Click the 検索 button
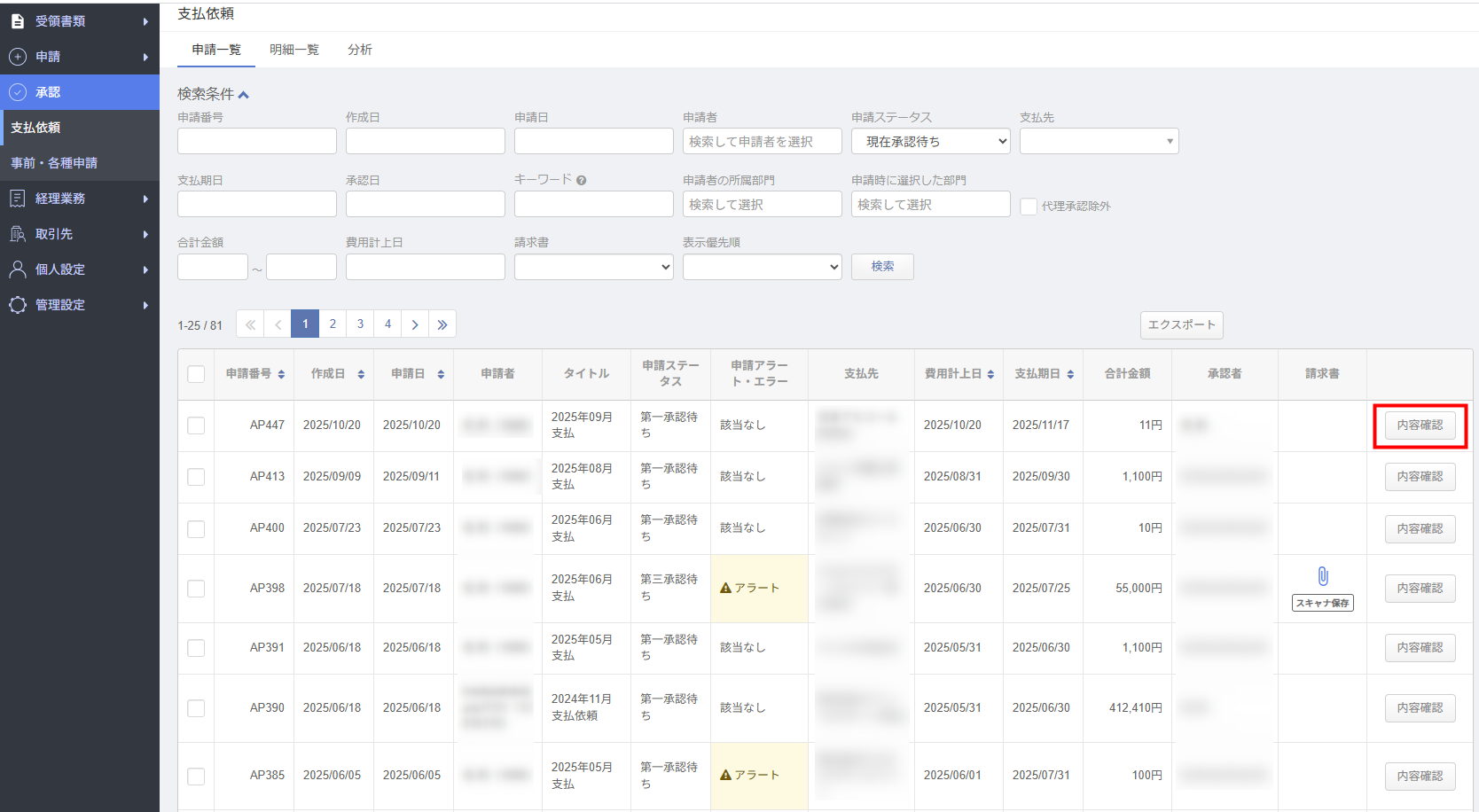This screenshot has width=1479, height=812. tap(882, 267)
